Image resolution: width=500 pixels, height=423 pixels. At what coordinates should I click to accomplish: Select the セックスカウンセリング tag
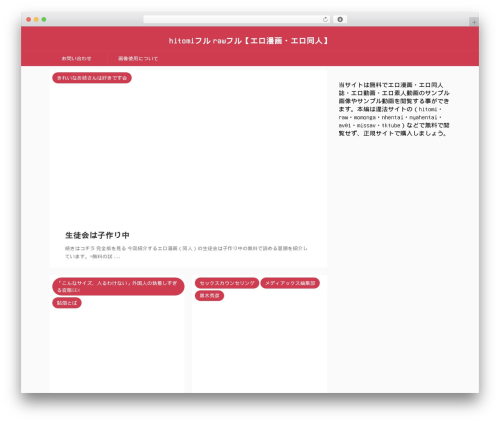227,283
